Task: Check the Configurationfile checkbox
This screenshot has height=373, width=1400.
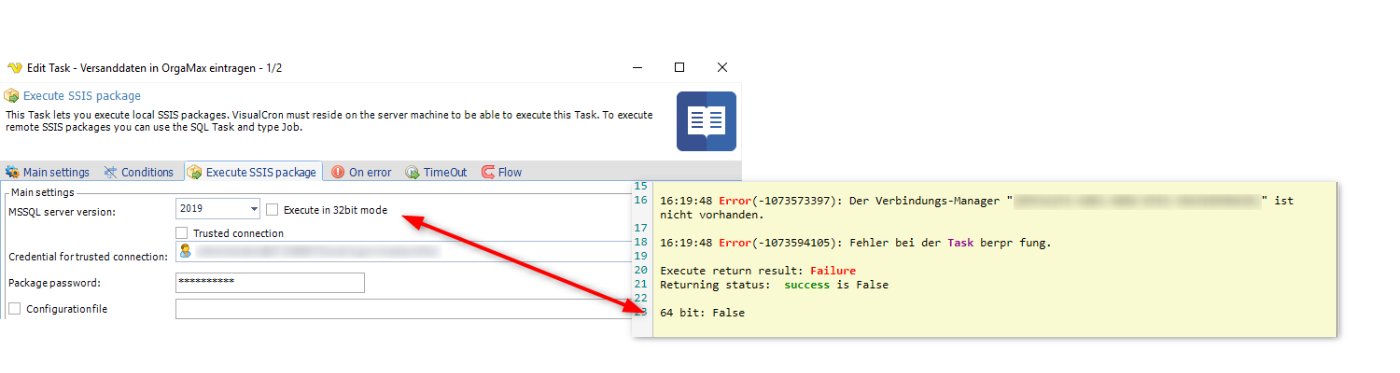Action: pos(14,309)
